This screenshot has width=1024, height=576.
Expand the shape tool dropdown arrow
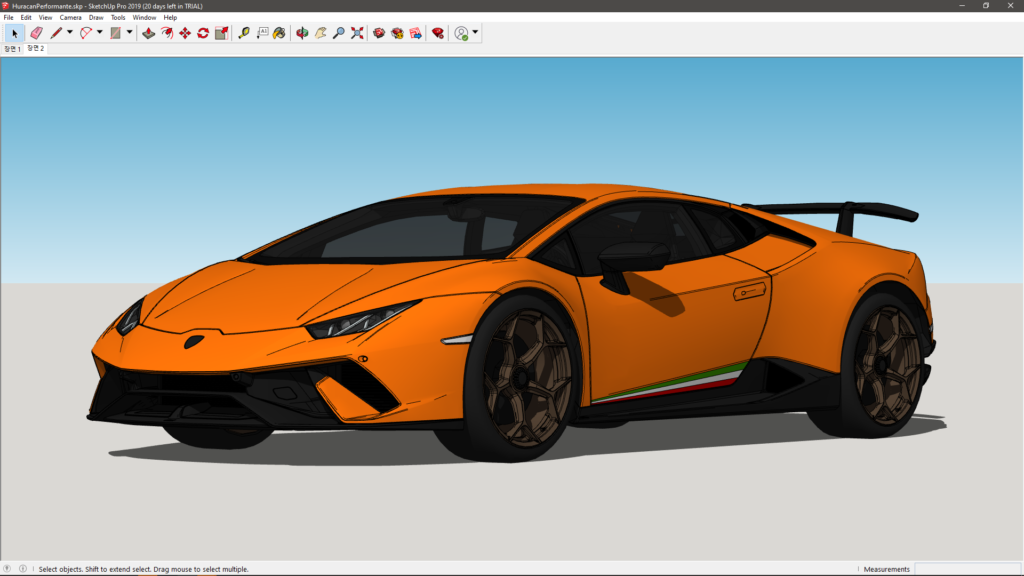click(x=129, y=33)
